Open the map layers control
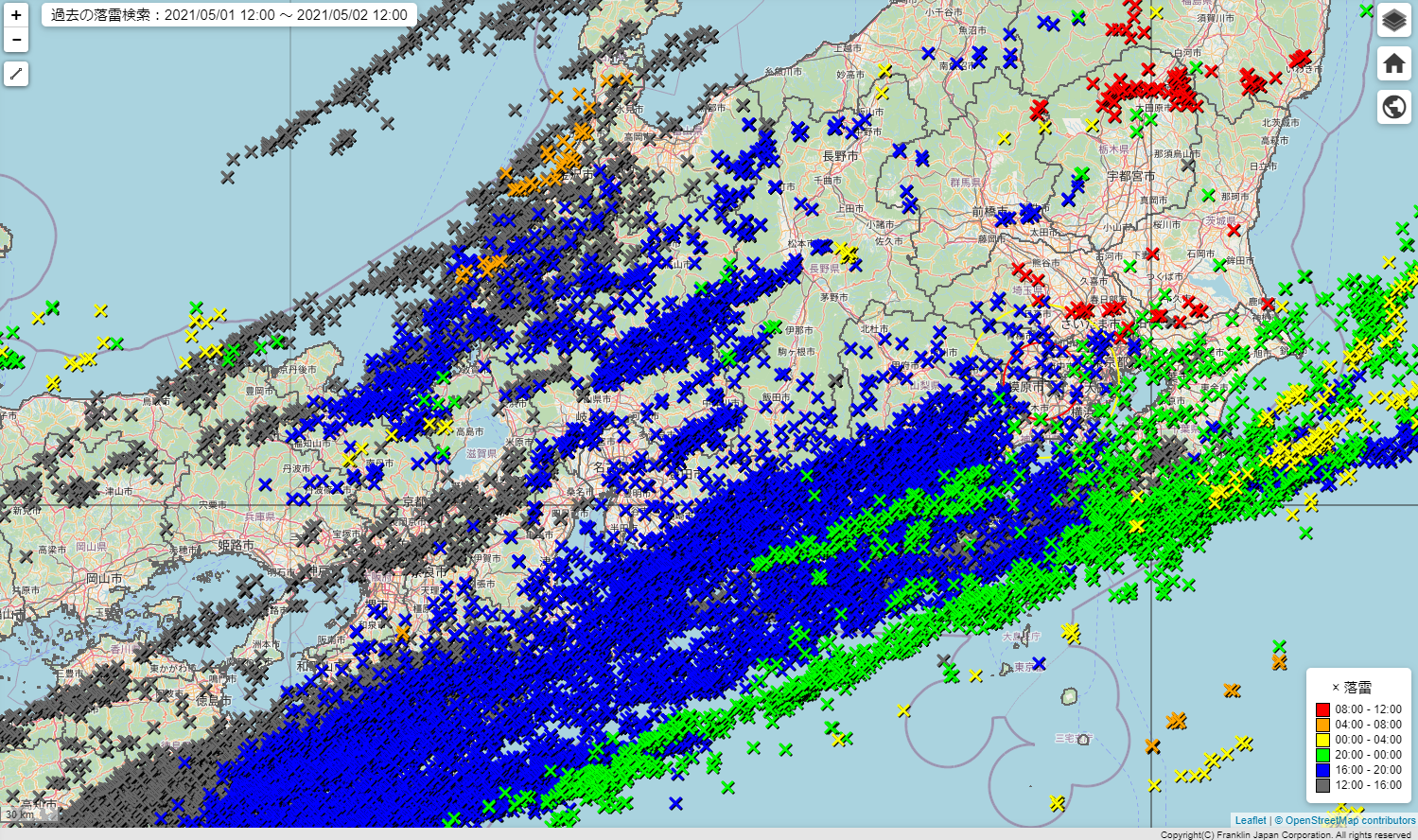 1393,20
